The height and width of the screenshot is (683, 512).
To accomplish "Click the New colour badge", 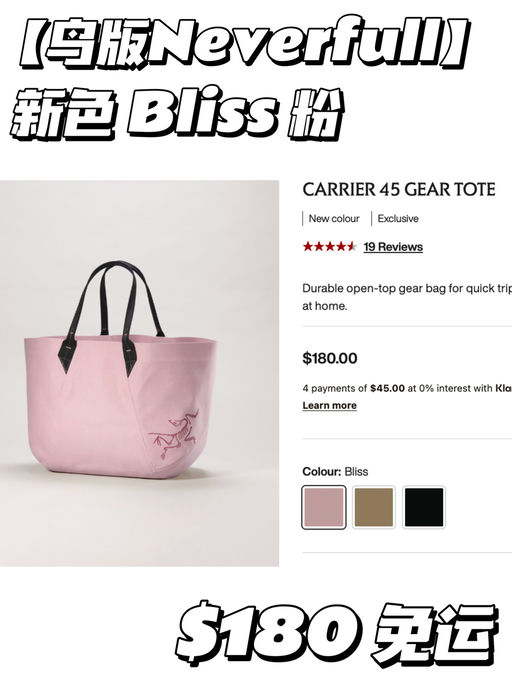I will pyautogui.click(x=334, y=219).
